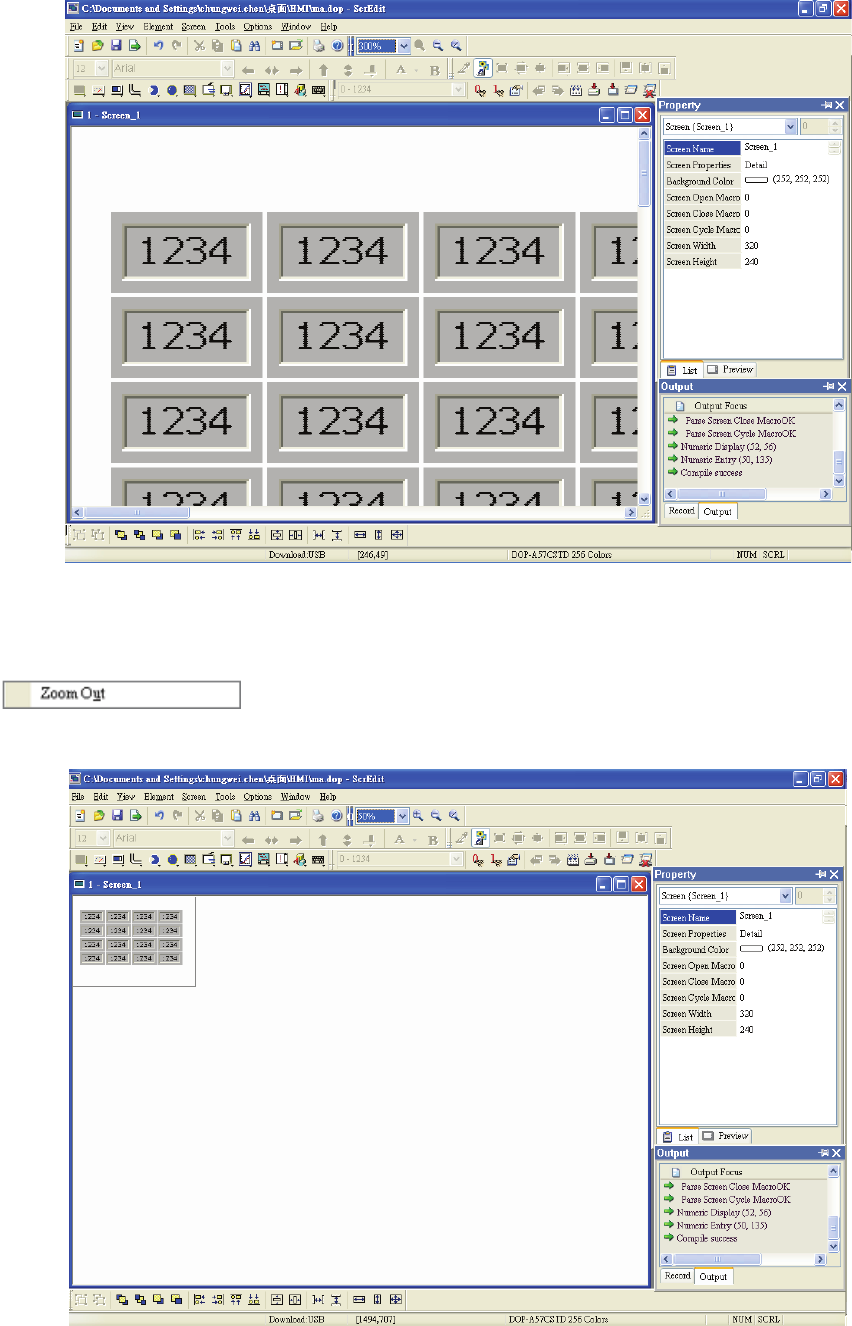Select List tab in the 50% zoom window
The height and width of the screenshot is (1326, 852).
click(678, 1137)
